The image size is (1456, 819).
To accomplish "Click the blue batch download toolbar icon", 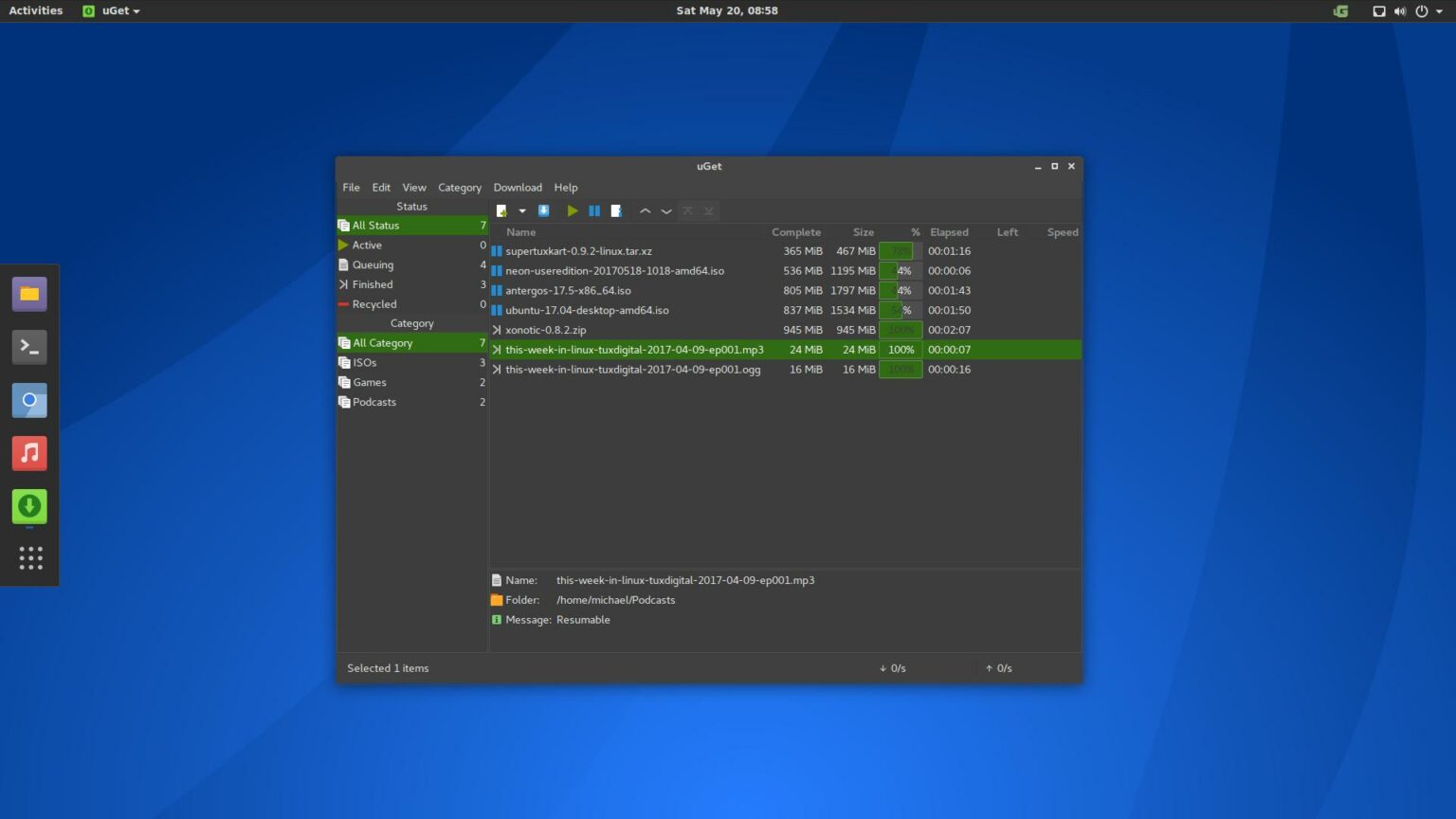I will (x=543, y=210).
